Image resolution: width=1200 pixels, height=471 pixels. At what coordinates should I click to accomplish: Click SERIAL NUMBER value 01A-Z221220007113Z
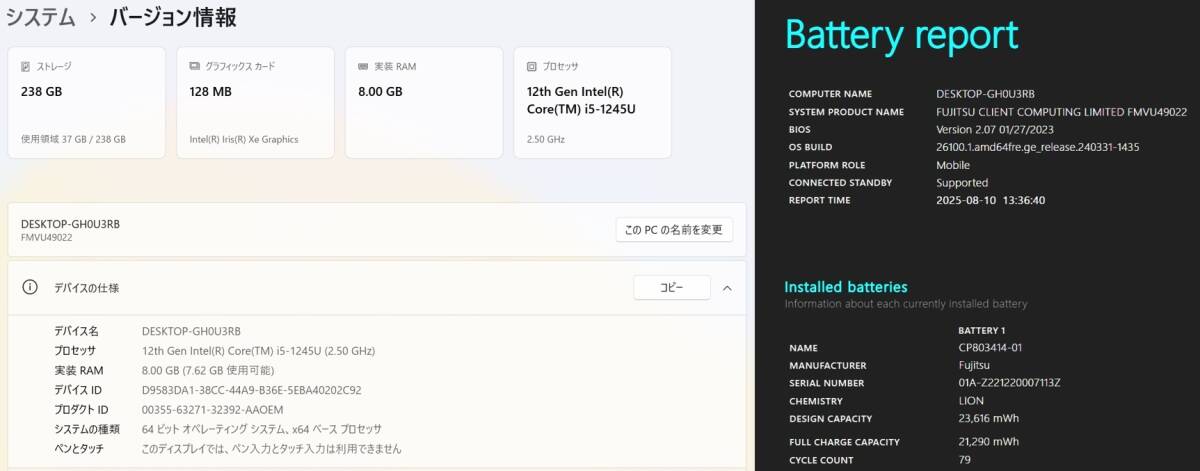click(1009, 383)
